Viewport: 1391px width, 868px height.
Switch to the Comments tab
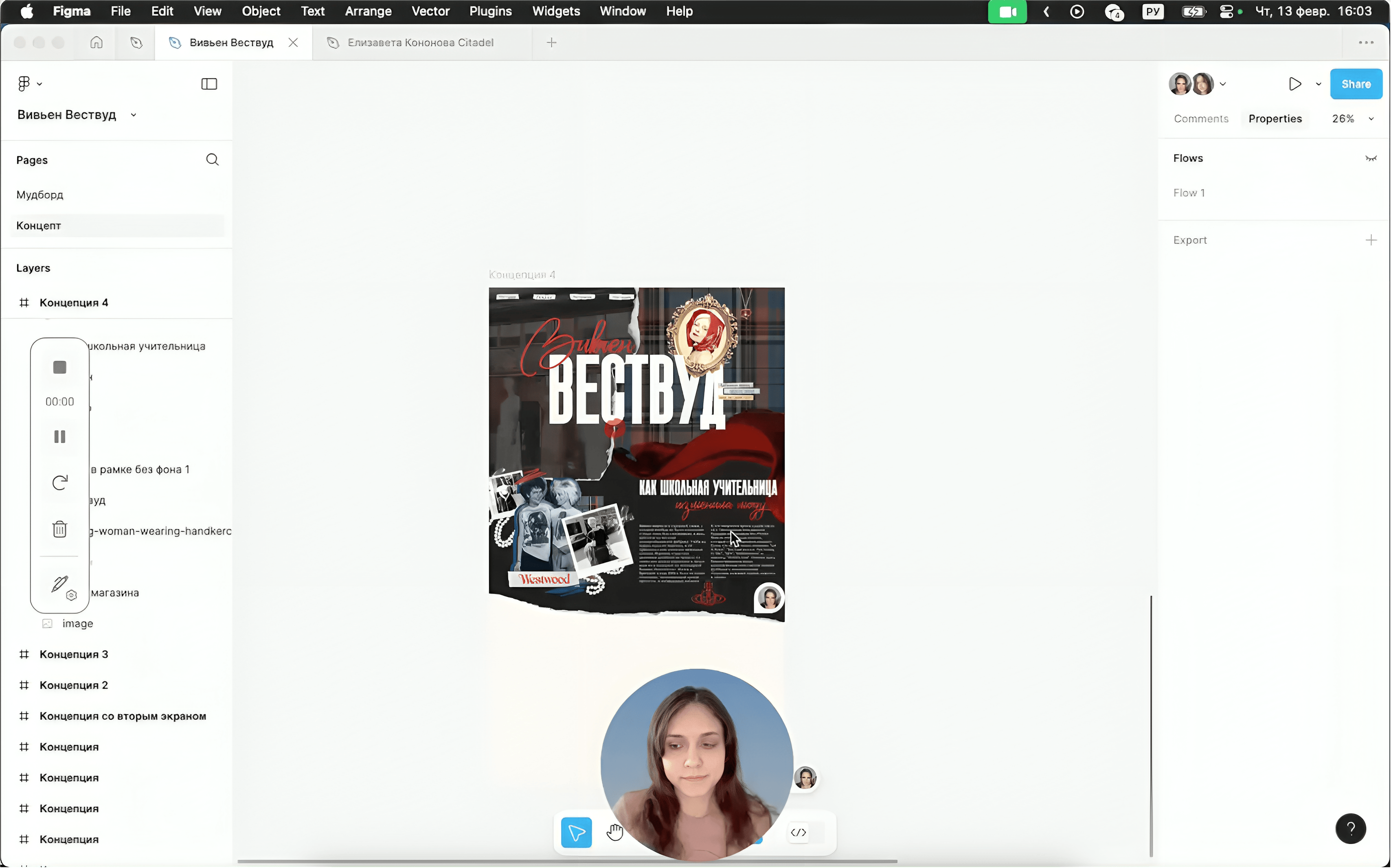coord(1201,119)
